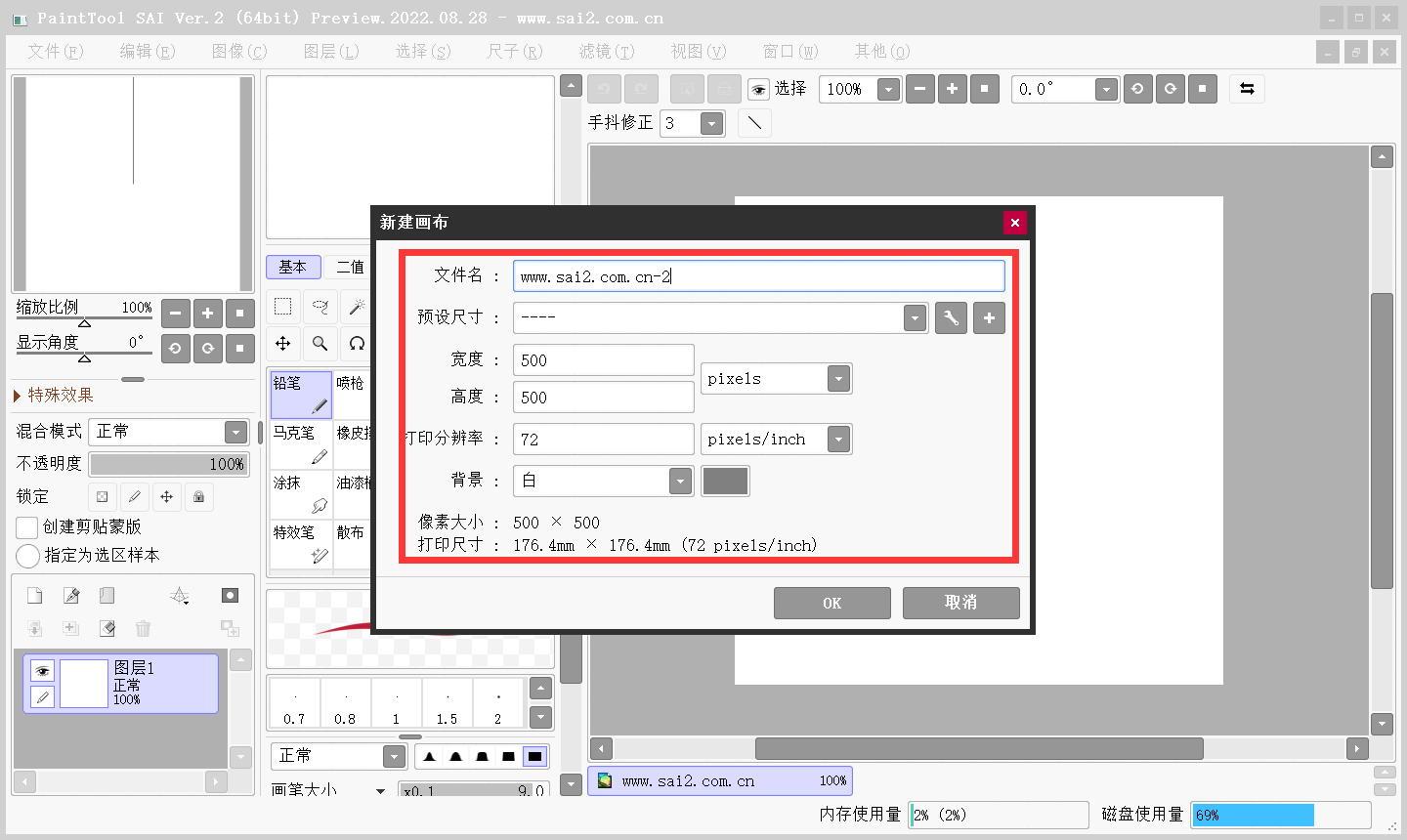The image size is (1407, 840).
Task: Choose the 马克笔 marker brush
Action: coord(301,444)
